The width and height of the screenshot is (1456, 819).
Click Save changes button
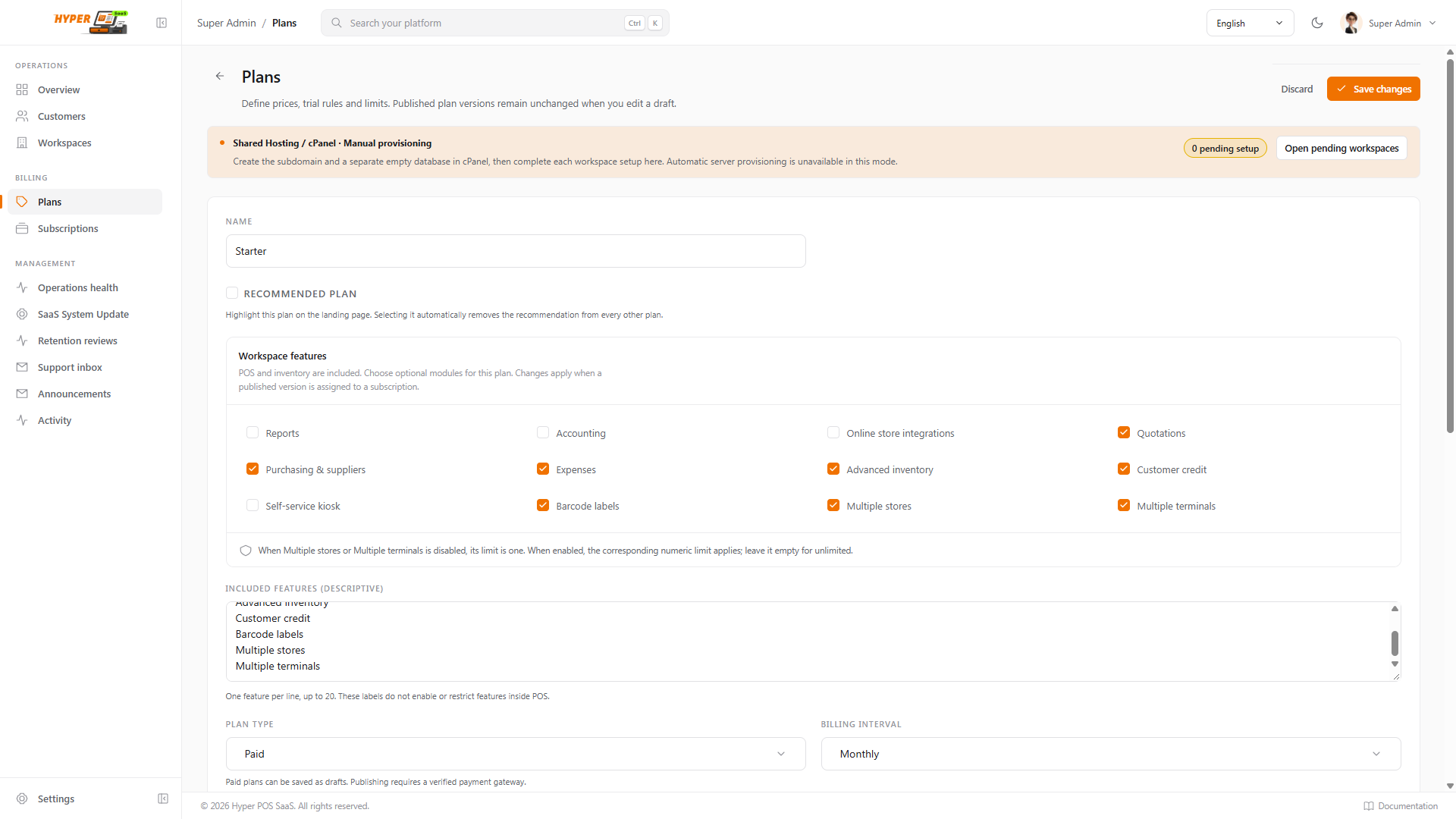[1373, 89]
